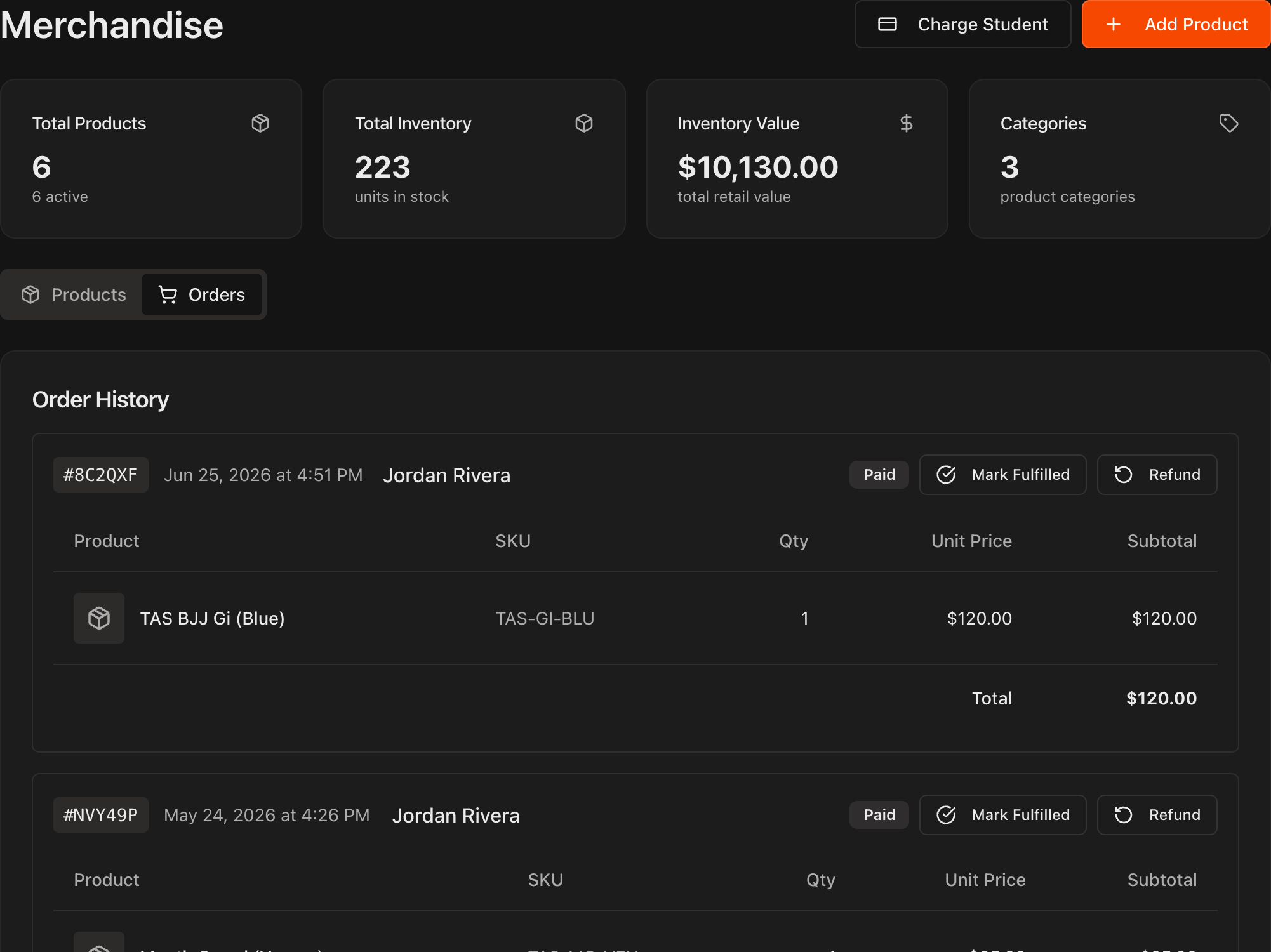Click the Charge Student button
The image size is (1271, 952).
coord(962,24)
